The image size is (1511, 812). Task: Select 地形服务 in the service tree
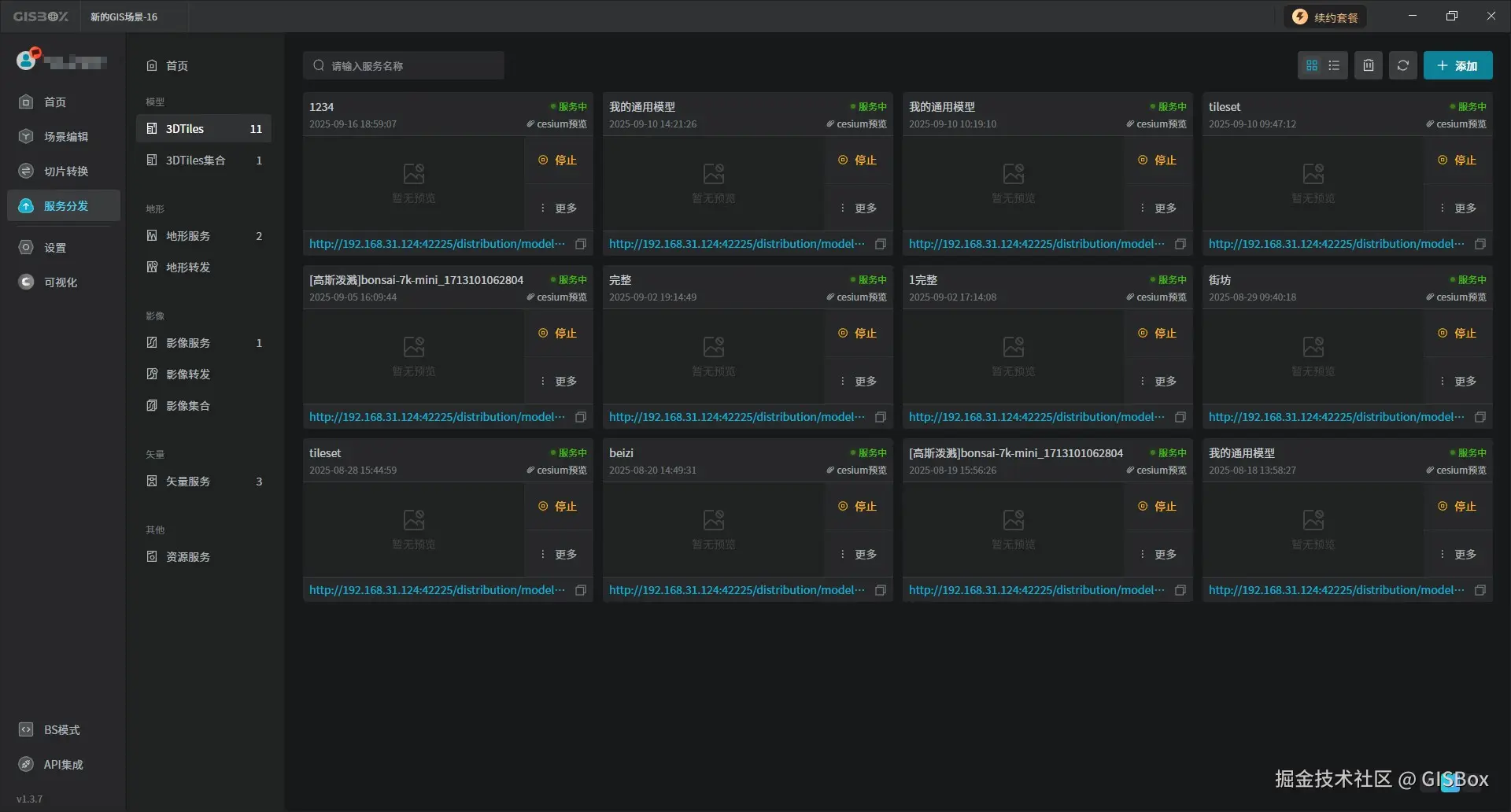coord(204,236)
